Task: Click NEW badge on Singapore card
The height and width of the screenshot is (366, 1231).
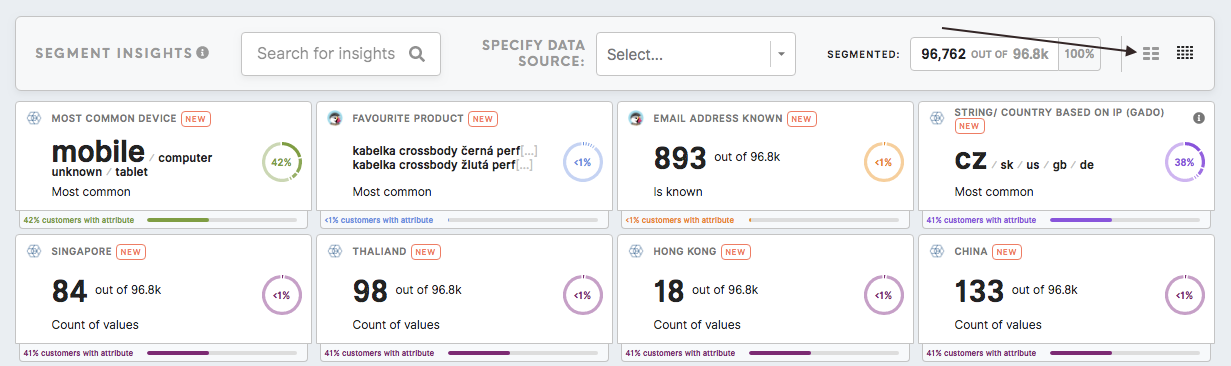Action: 131,252
